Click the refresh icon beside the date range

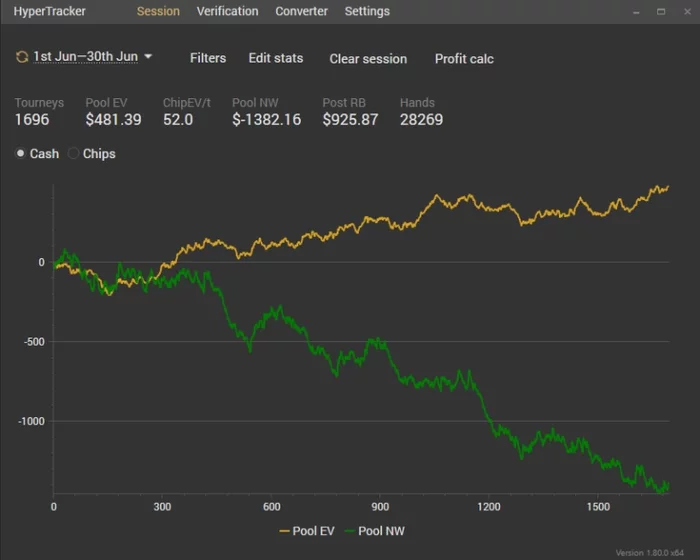(22, 57)
